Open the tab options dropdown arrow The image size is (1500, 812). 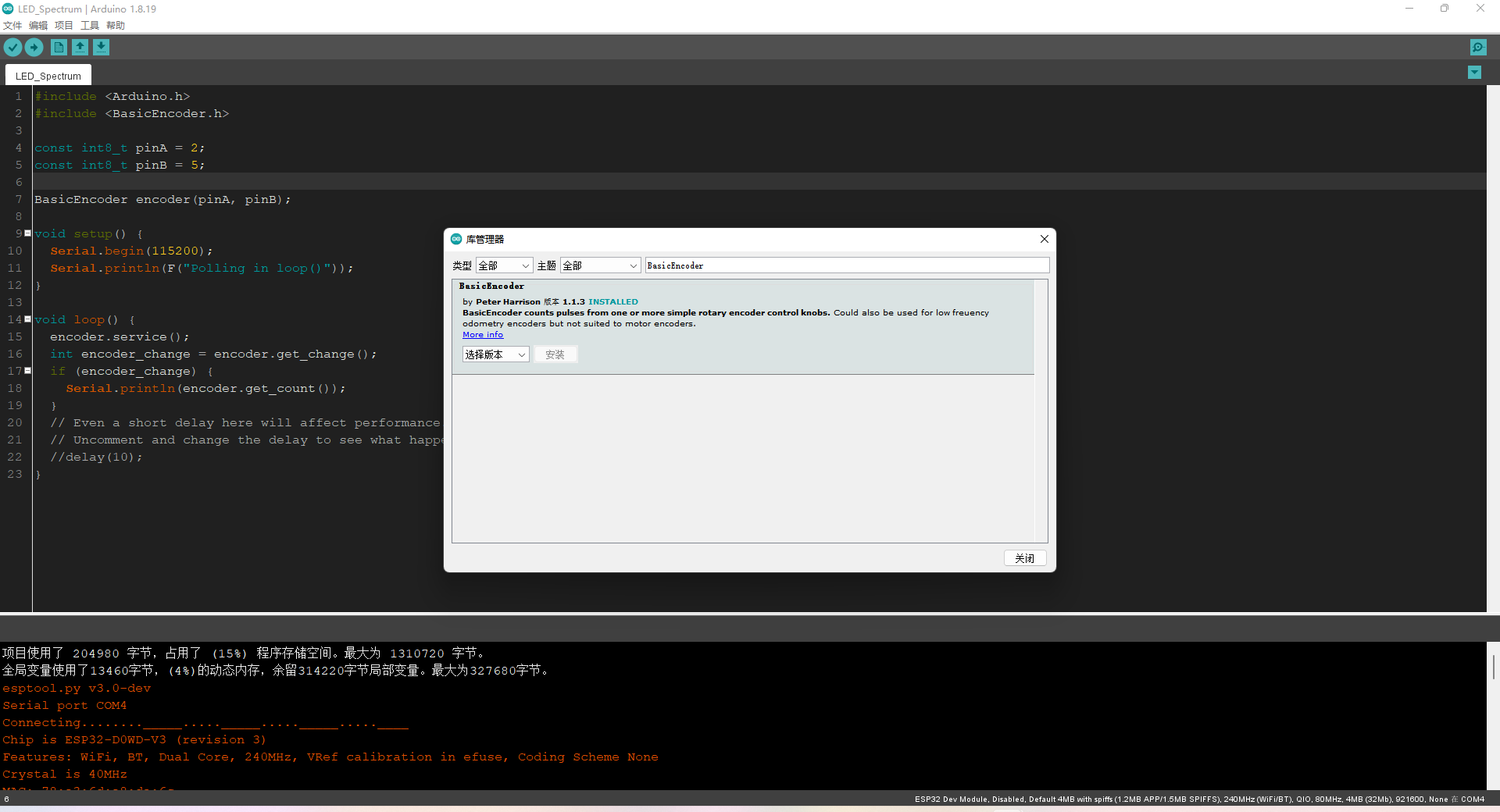(x=1474, y=73)
